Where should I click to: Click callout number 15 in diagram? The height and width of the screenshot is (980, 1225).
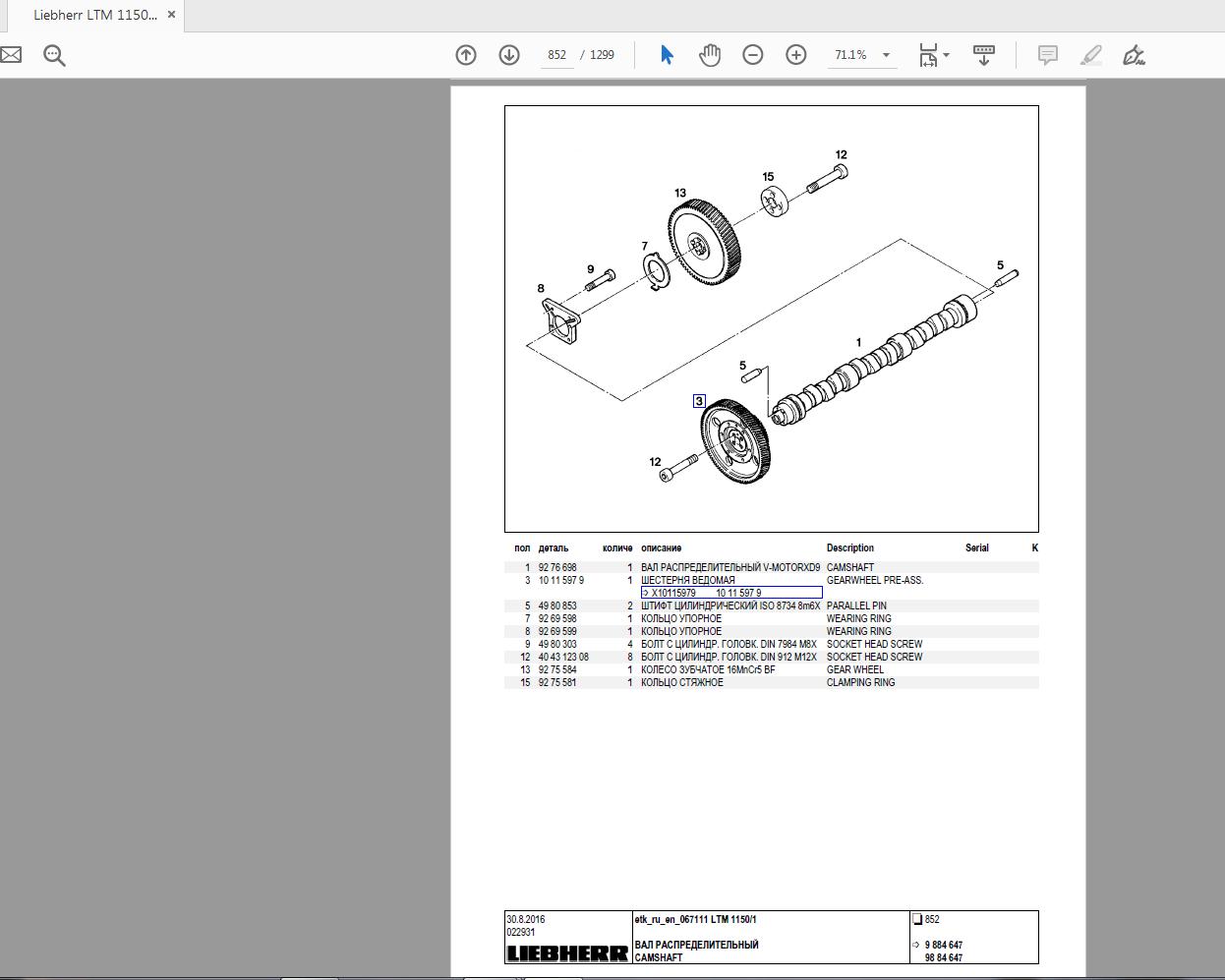click(x=768, y=177)
